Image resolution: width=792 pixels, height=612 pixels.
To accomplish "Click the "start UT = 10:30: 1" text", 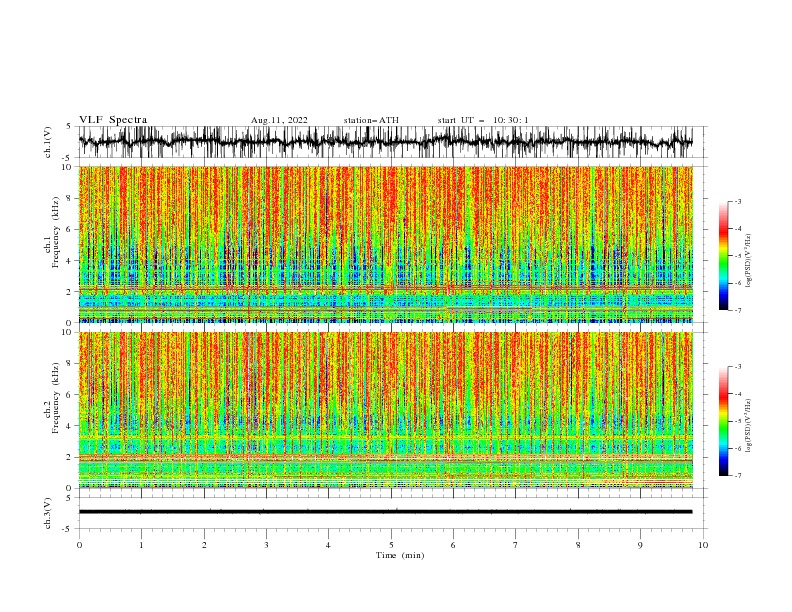I will [x=483, y=120].
